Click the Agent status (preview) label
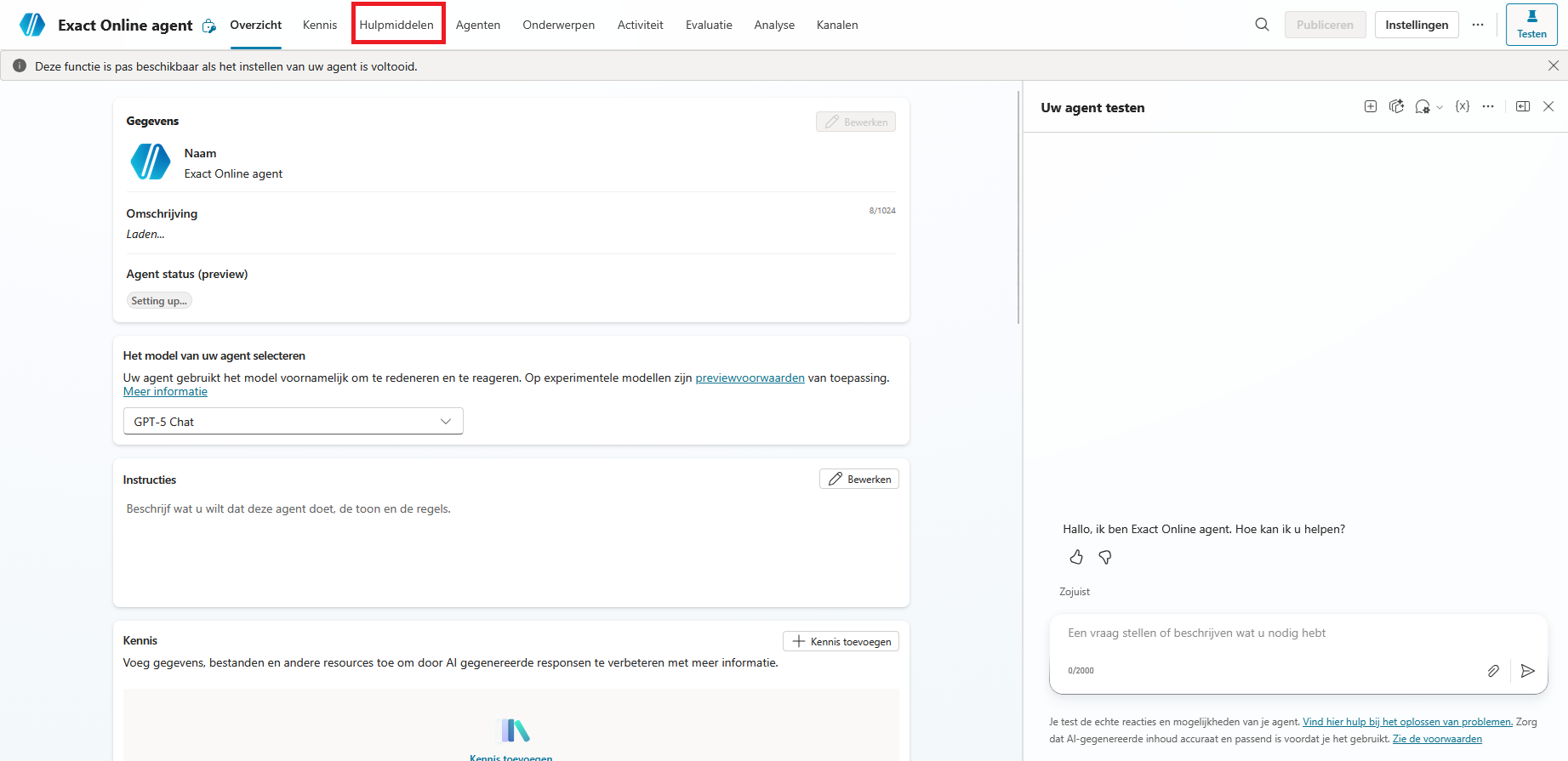This screenshot has width=1568, height=761. (187, 274)
